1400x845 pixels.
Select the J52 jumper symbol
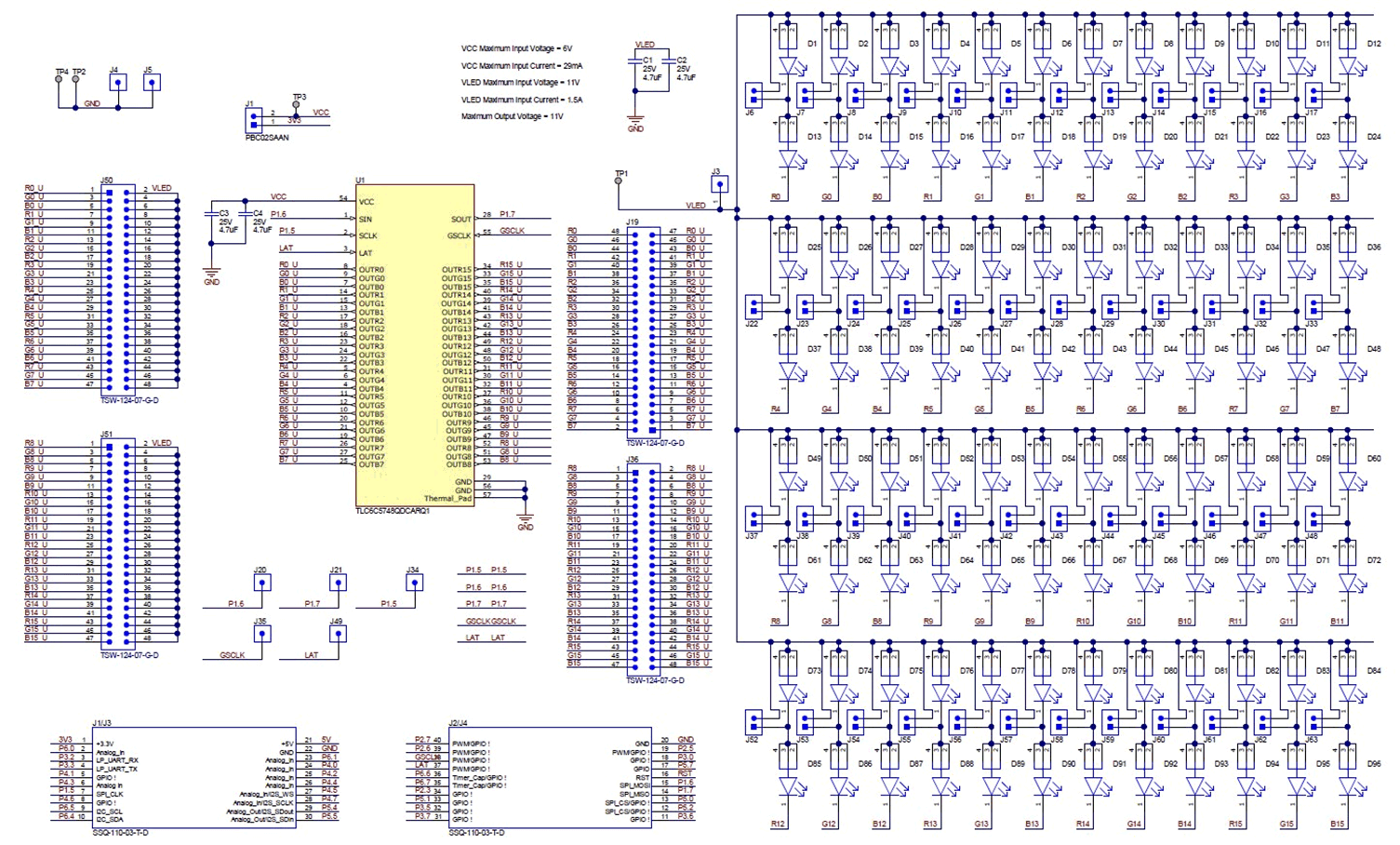point(753,722)
